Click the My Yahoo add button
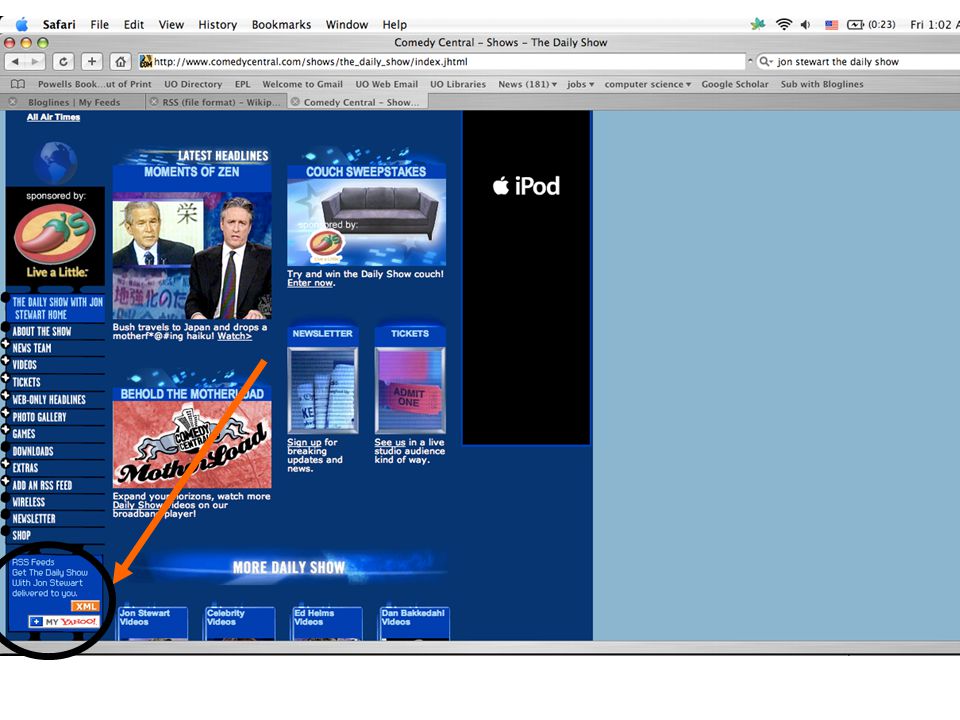The image size is (960, 720). pyautogui.click(x=64, y=621)
